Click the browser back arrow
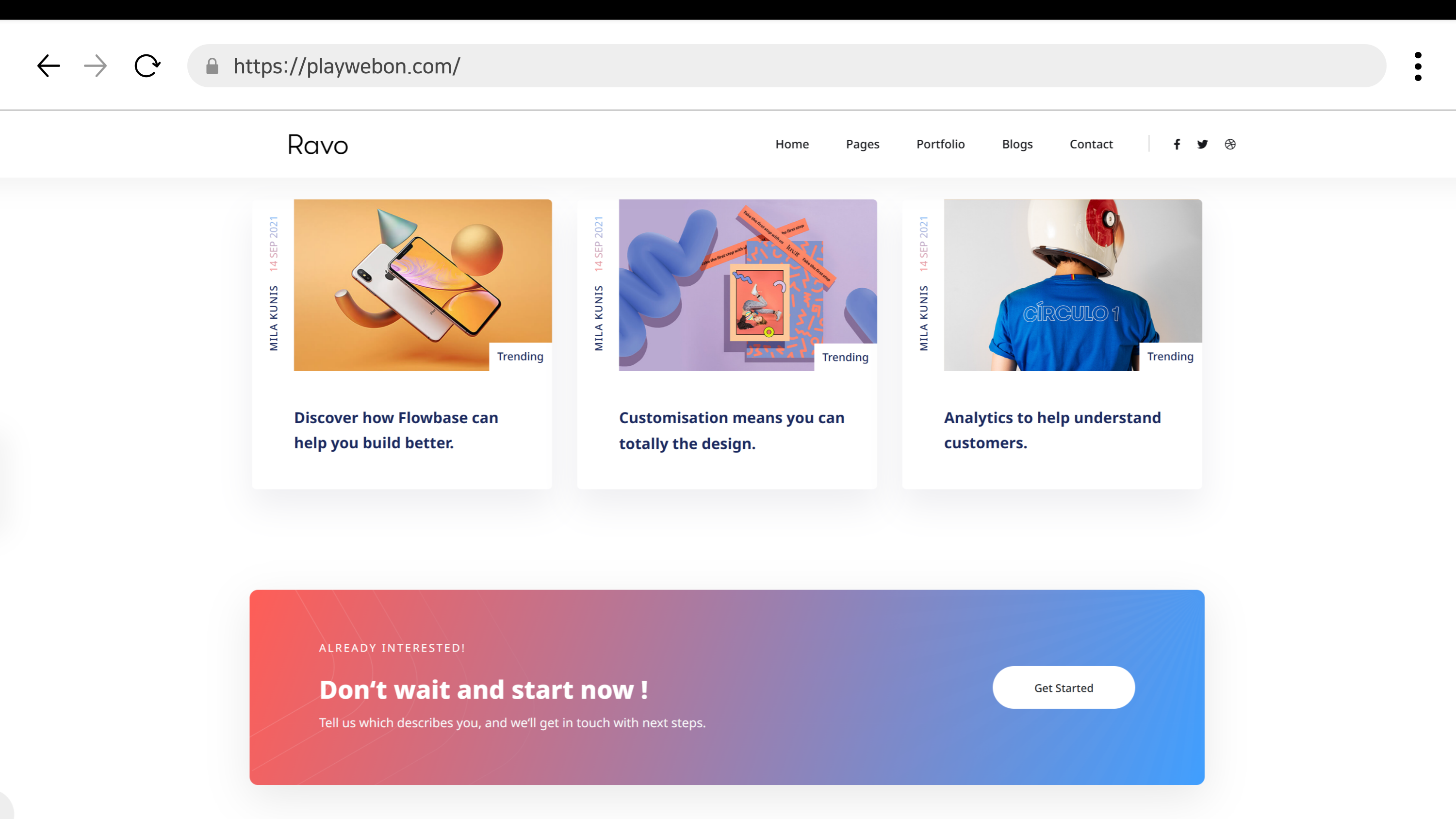Viewport: 1456px width, 819px height. pyautogui.click(x=49, y=66)
